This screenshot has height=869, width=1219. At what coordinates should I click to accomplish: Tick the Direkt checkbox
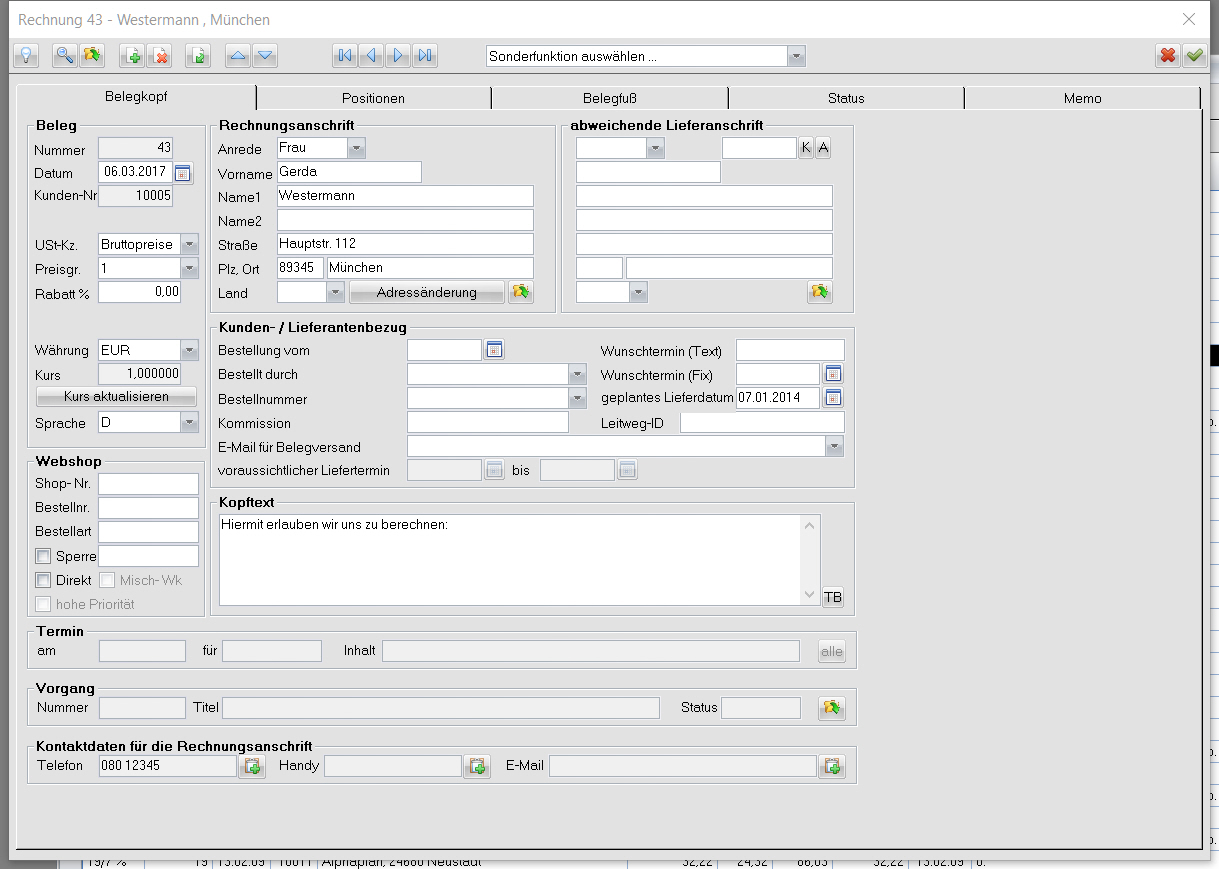pos(43,580)
